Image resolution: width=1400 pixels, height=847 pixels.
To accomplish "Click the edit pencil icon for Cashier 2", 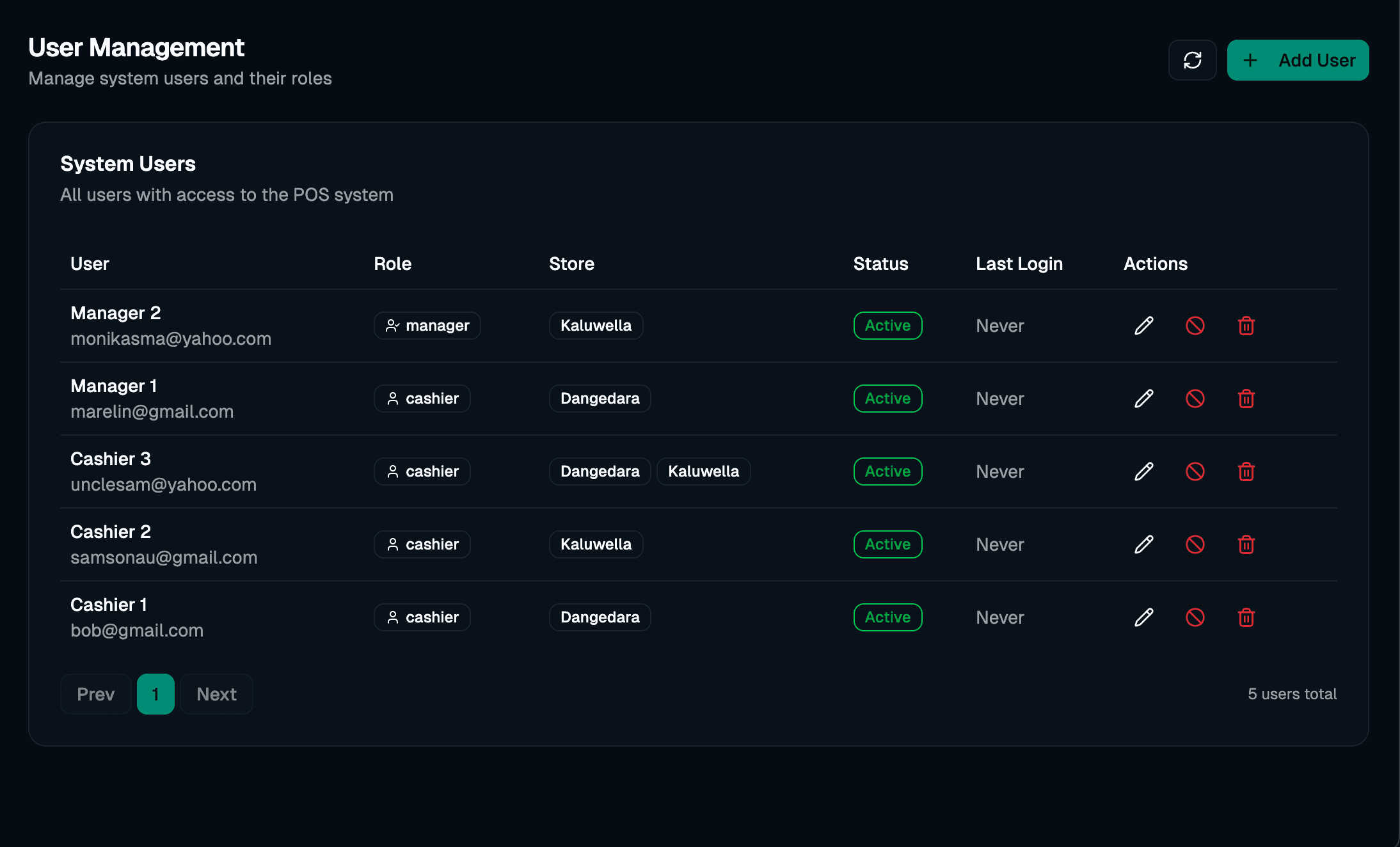I will pyautogui.click(x=1144, y=544).
